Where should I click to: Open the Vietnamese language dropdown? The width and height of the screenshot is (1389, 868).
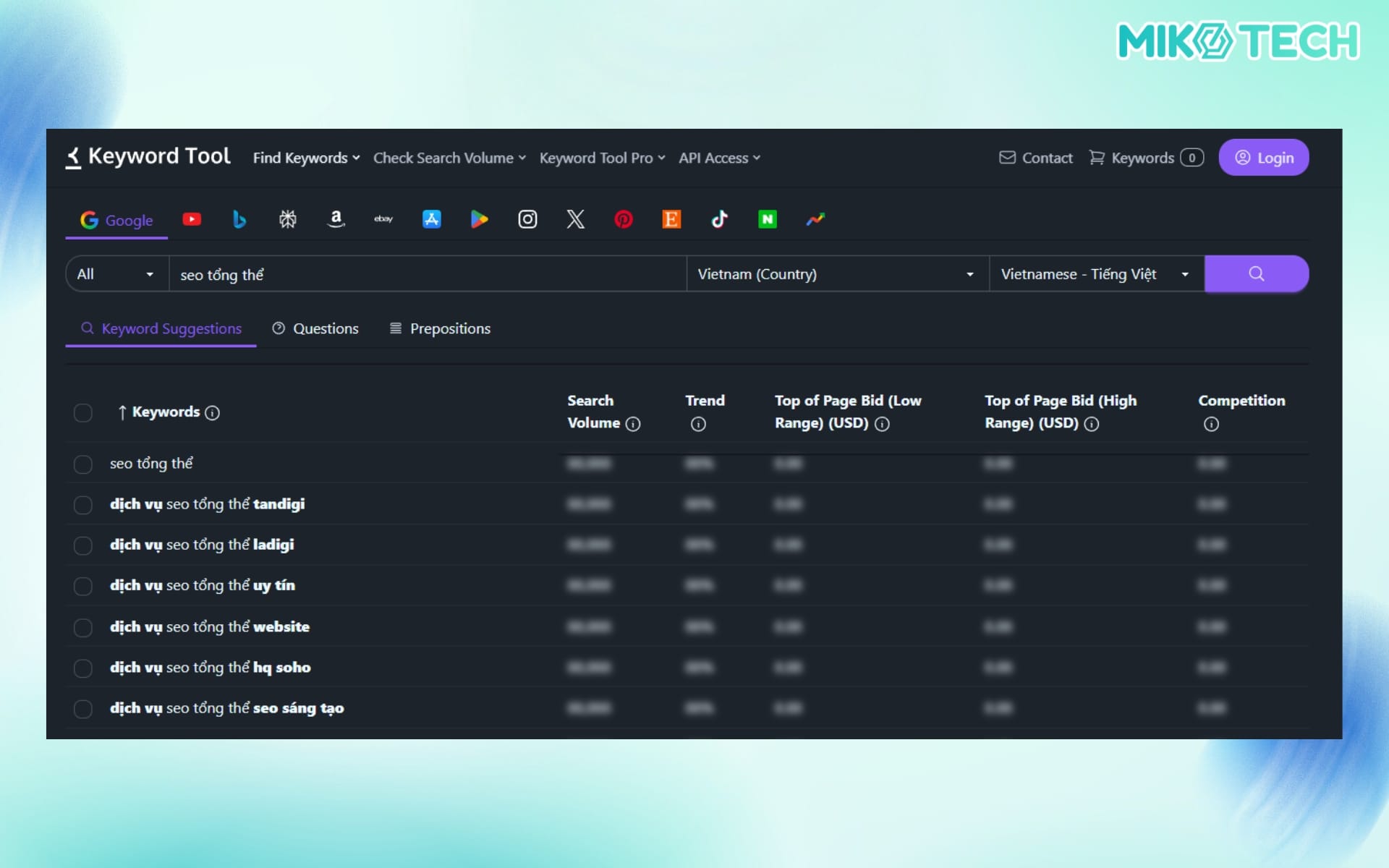click(1095, 274)
